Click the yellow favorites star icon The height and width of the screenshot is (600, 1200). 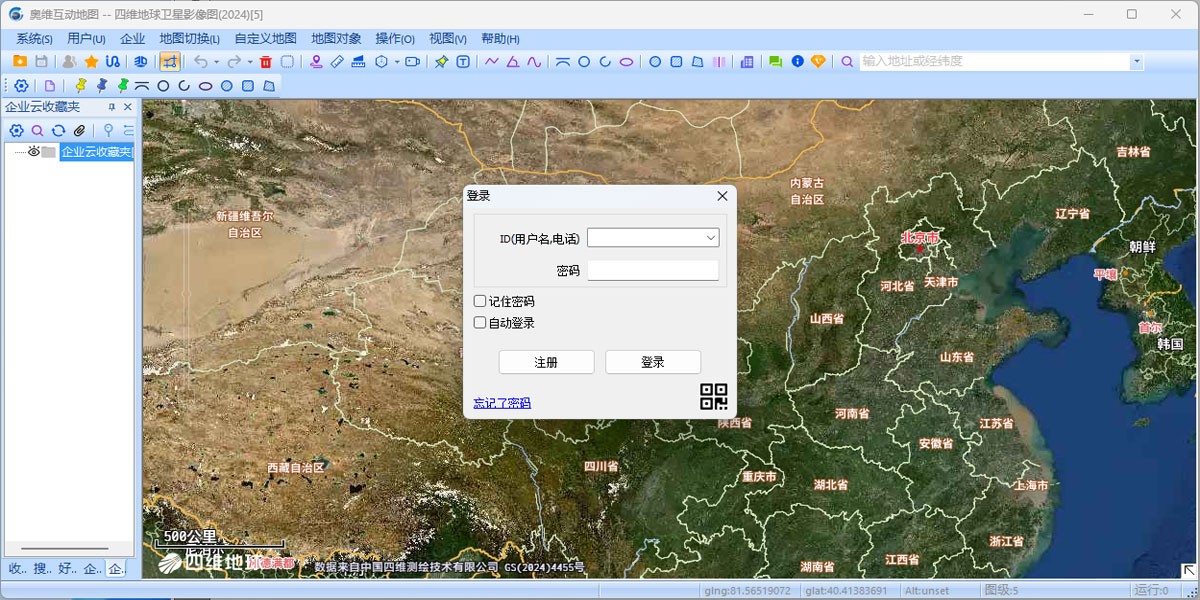click(x=91, y=62)
